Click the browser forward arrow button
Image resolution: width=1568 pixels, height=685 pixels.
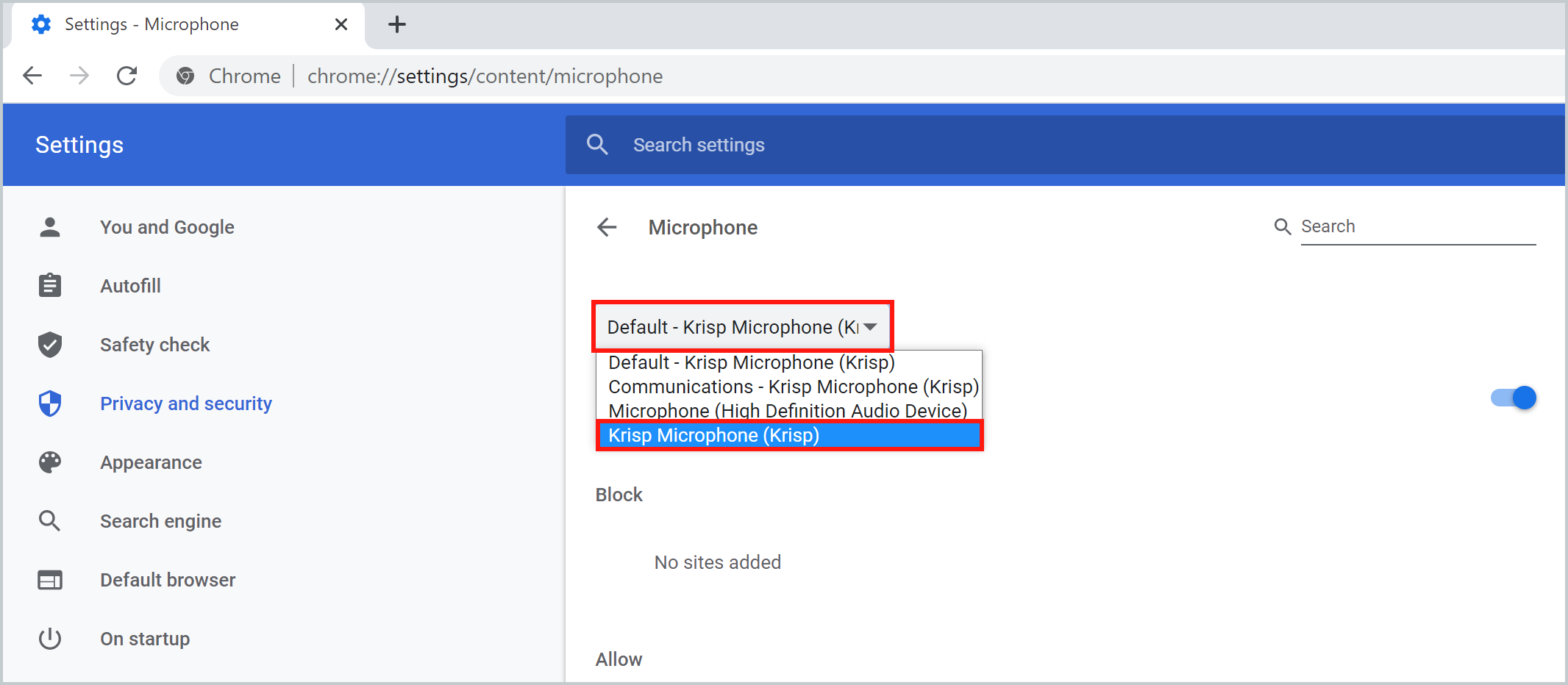79,76
